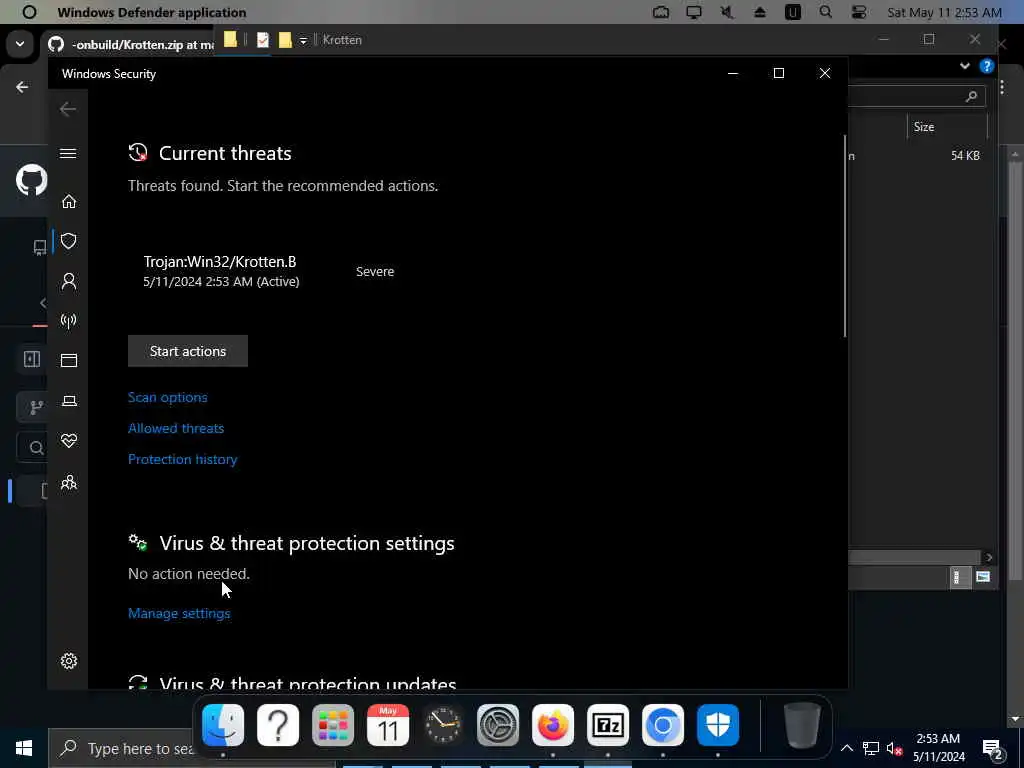
Task: Click the browser back arrow
Action: [x=22, y=87]
